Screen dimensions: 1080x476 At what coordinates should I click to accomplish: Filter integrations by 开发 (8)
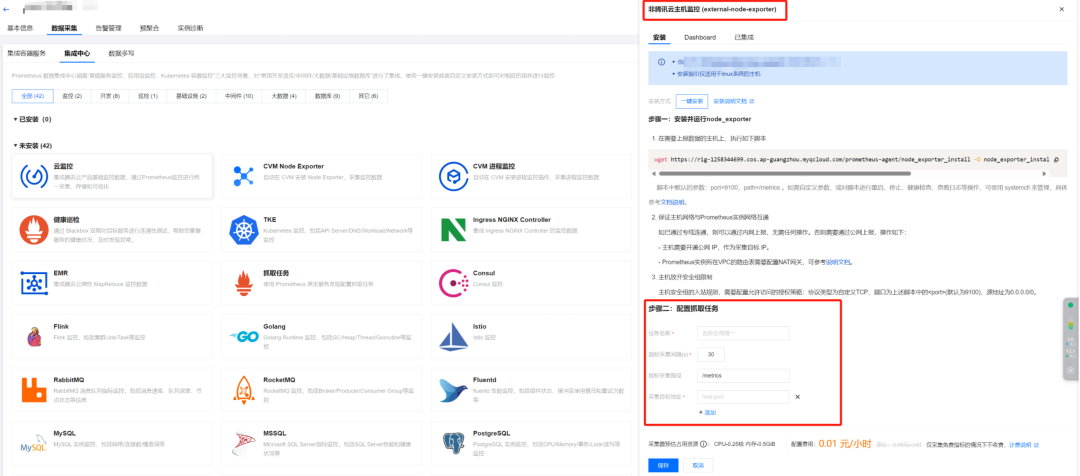click(110, 96)
